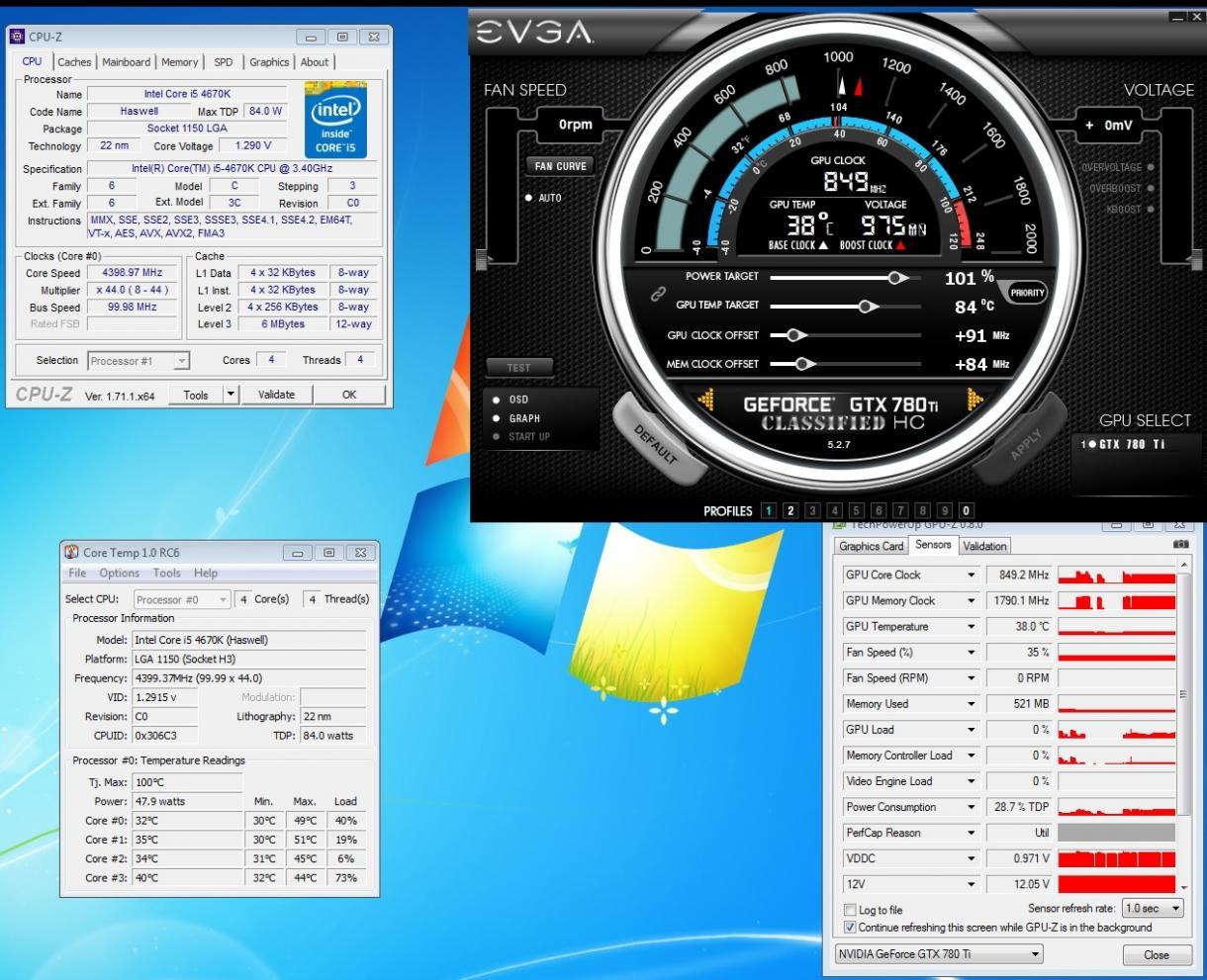This screenshot has width=1207, height=980.
Task: Switch to the Mainboard tab in CPU-Z
Action: coord(127,62)
